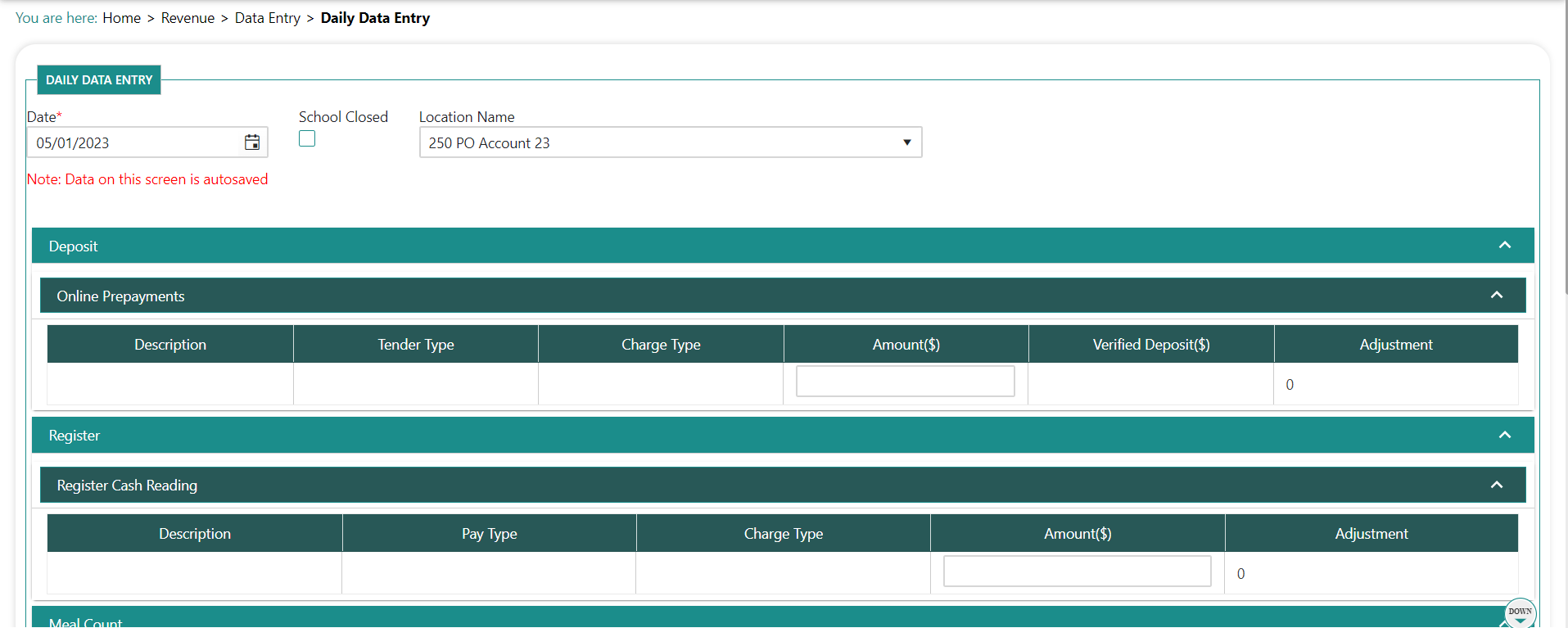
Task: Collapse the Online Prepayments panel
Action: click(1496, 296)
